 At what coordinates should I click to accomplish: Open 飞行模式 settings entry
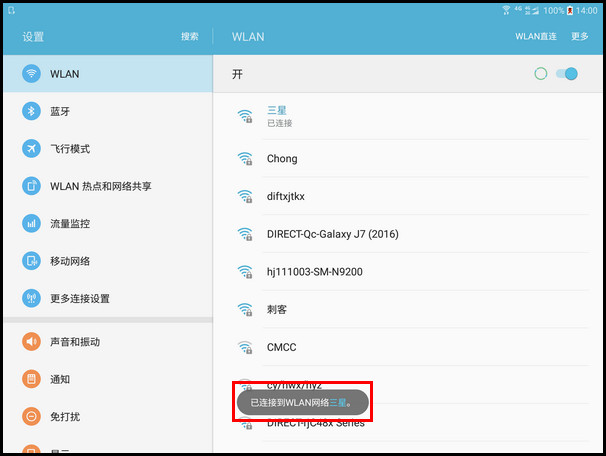pos(108,148)
